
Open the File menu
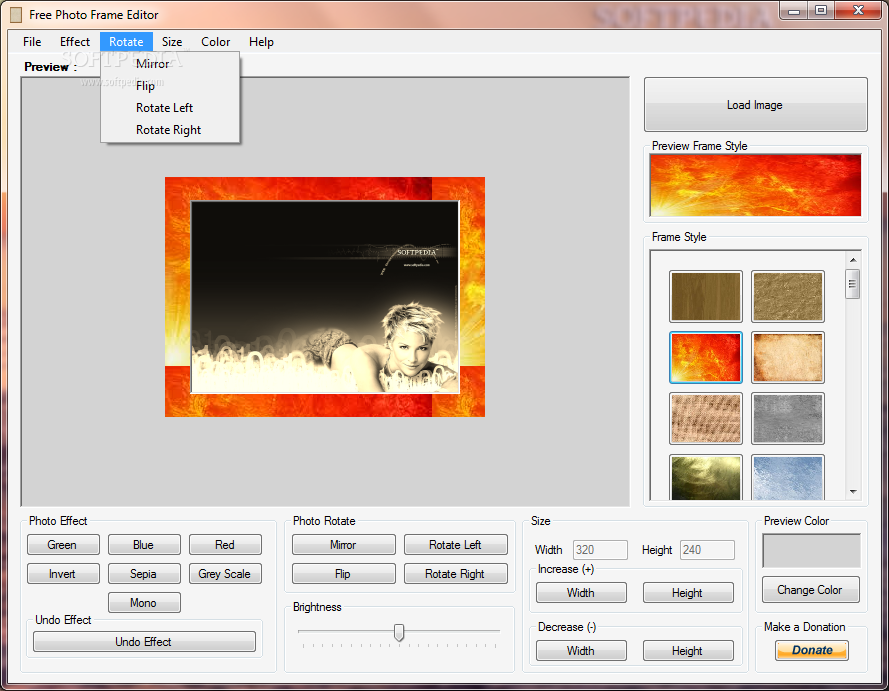[x=32, y=42]
